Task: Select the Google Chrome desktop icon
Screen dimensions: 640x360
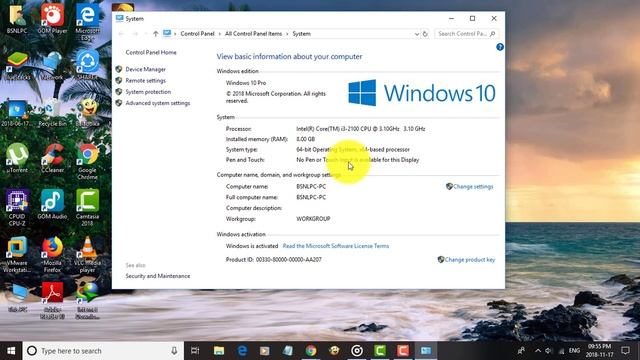Action: (87, 162)
